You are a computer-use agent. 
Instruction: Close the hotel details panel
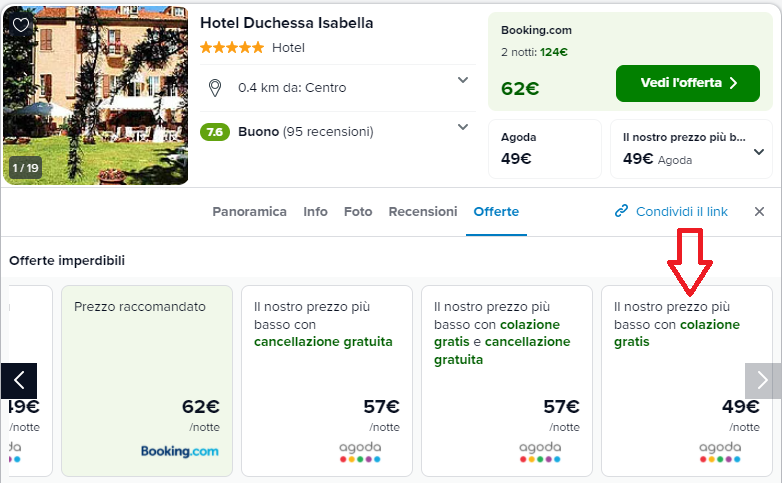759,211
